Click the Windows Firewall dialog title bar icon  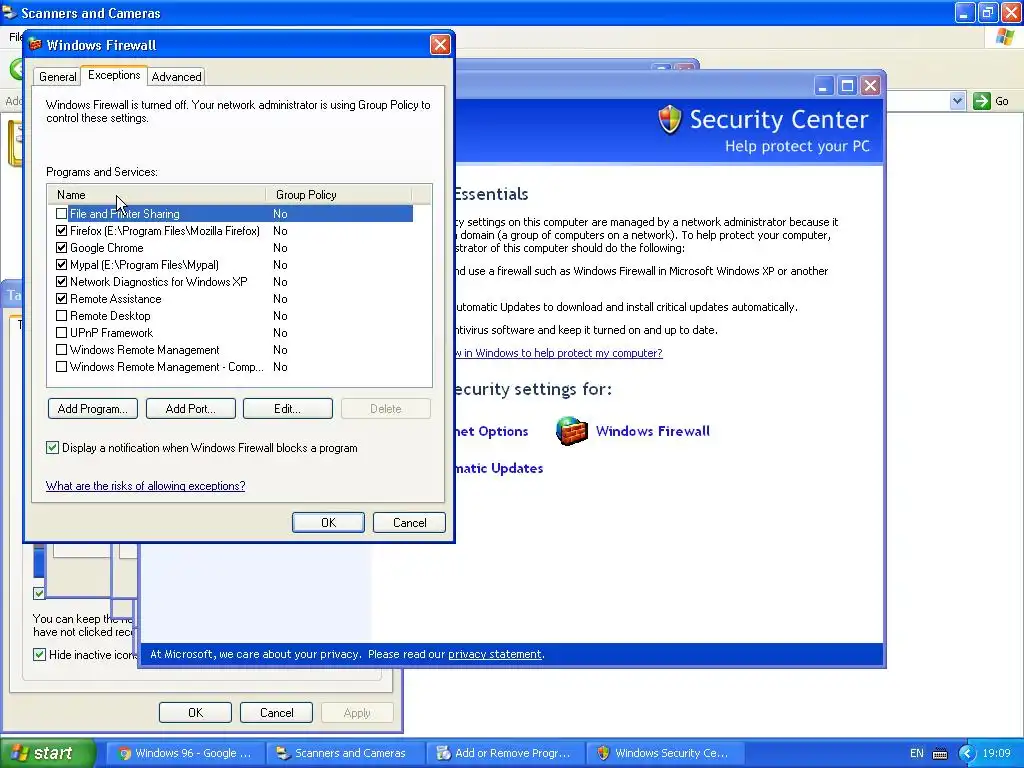35,44
